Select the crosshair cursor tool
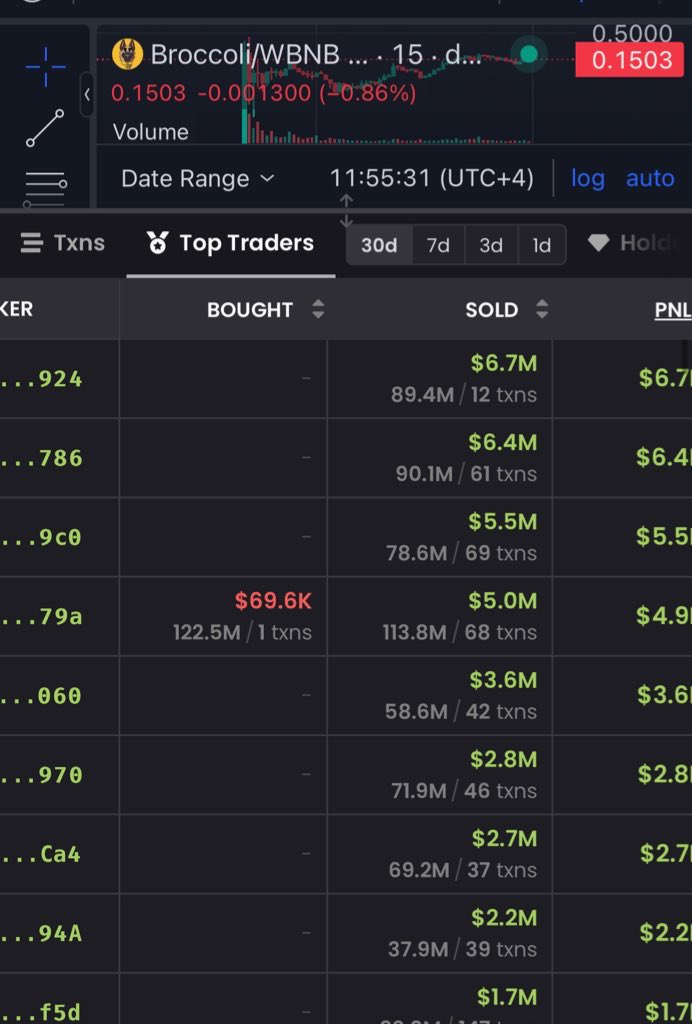692x1024 pixels. 46,67
